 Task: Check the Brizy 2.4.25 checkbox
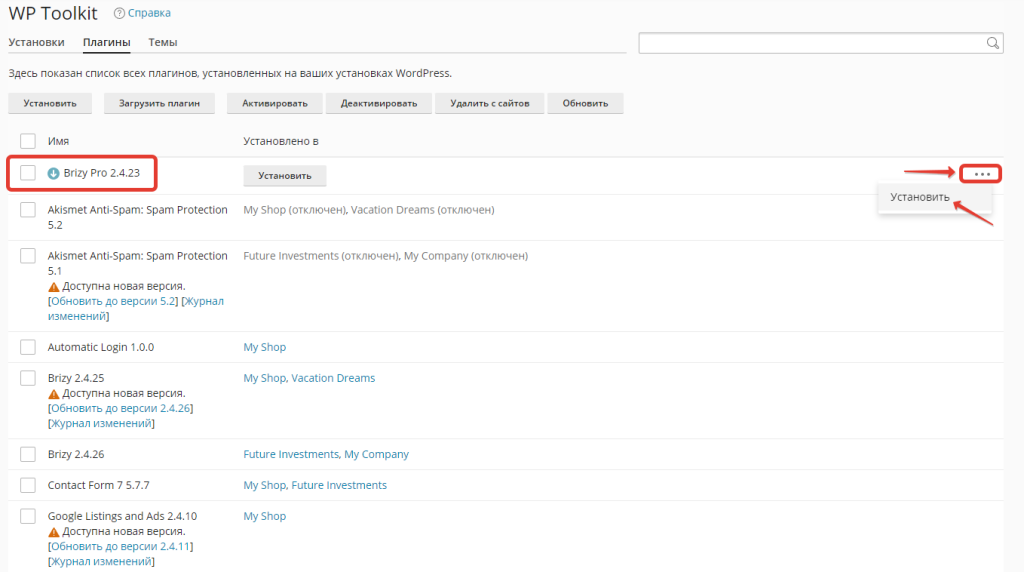coord(27,378)
